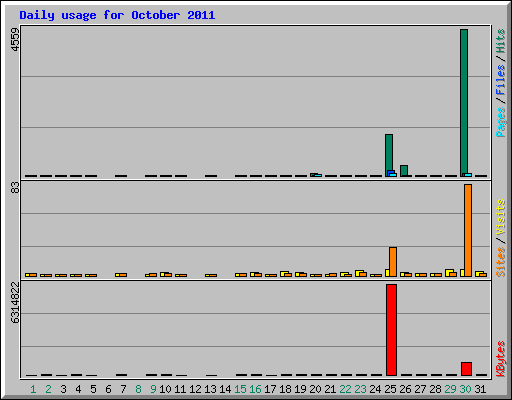Click the yellow visits bar for day 23
This screenshot has width=512, height=400.
click(x=359, y=273)
